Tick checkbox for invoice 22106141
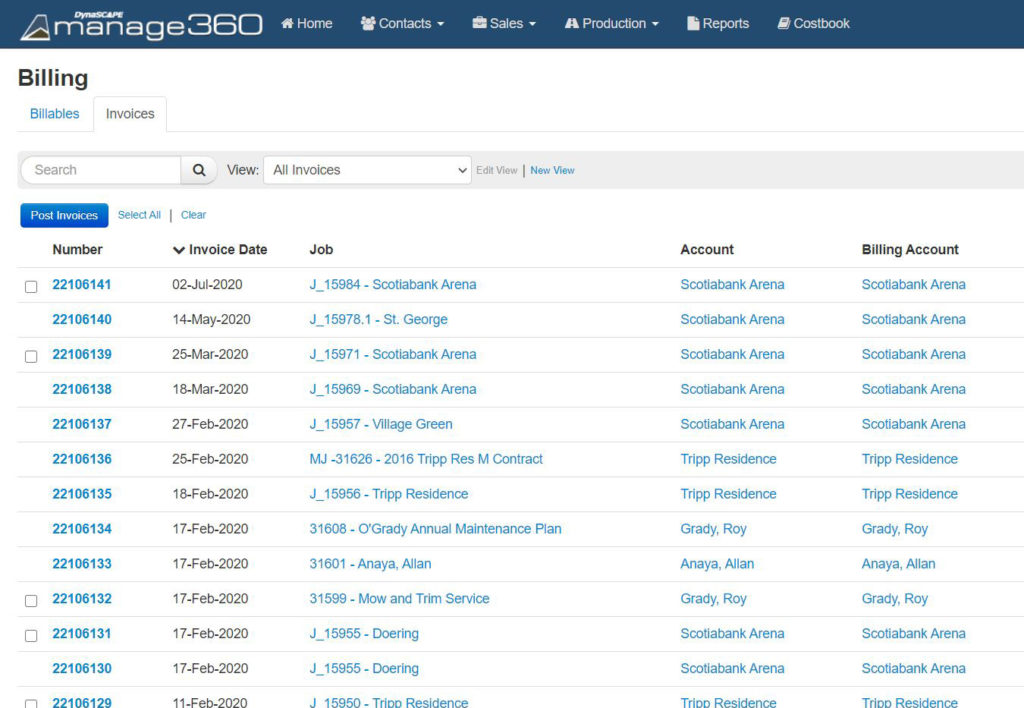 31,287
